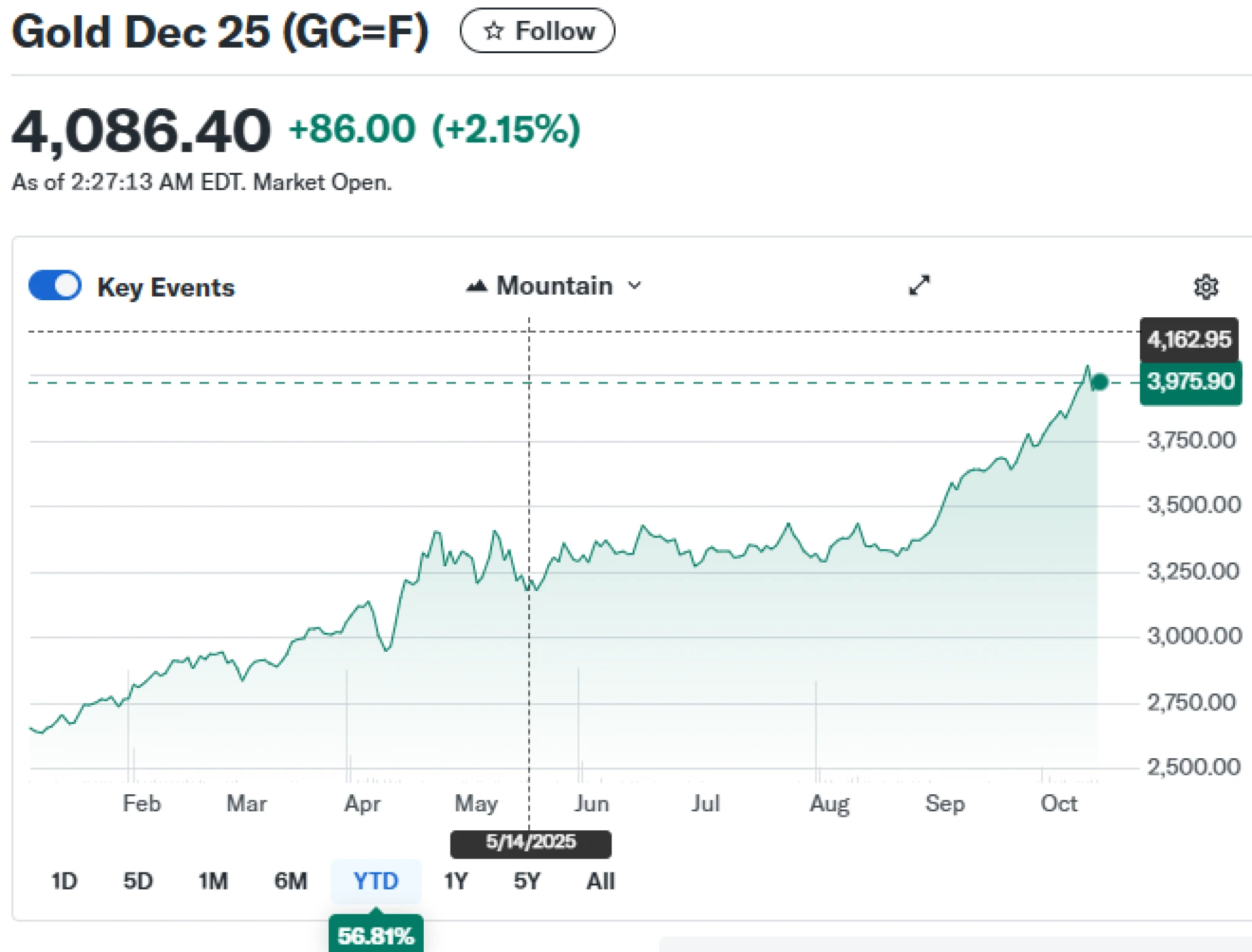
Task: Select the All time range
Action: coord(600,881)
